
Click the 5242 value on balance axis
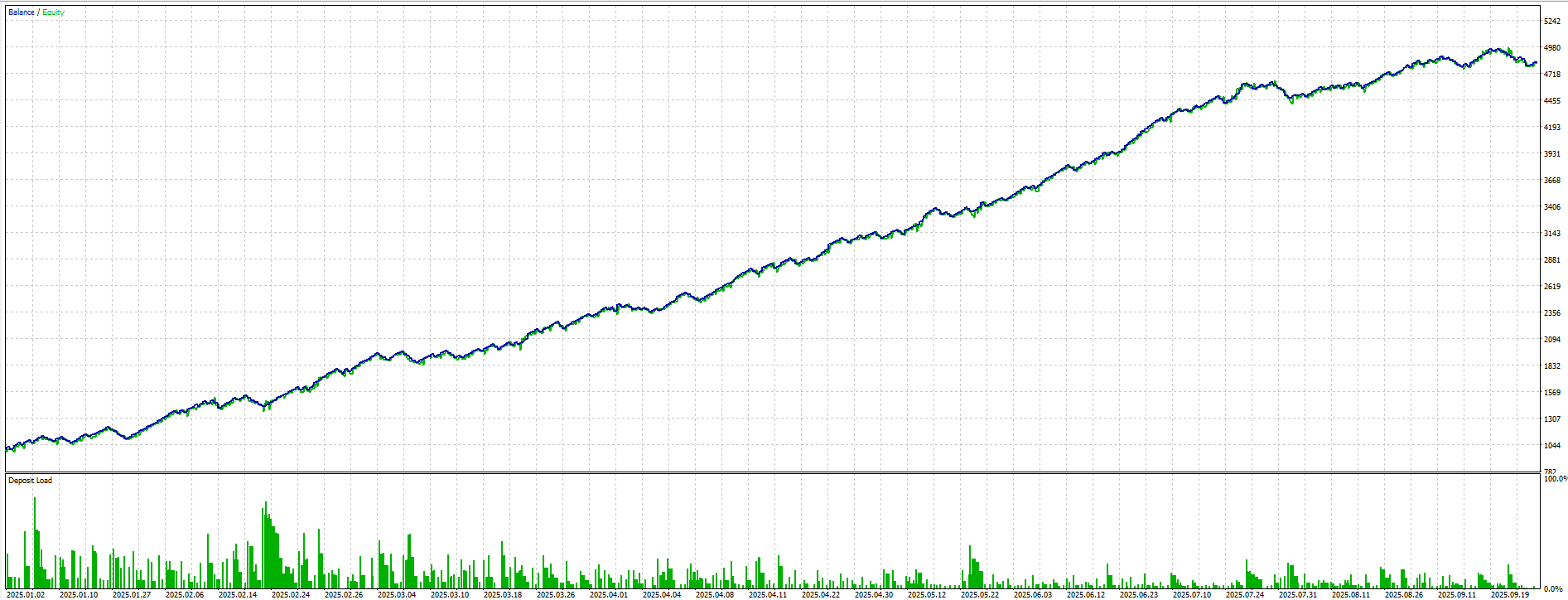click(x=1551, y=22)
